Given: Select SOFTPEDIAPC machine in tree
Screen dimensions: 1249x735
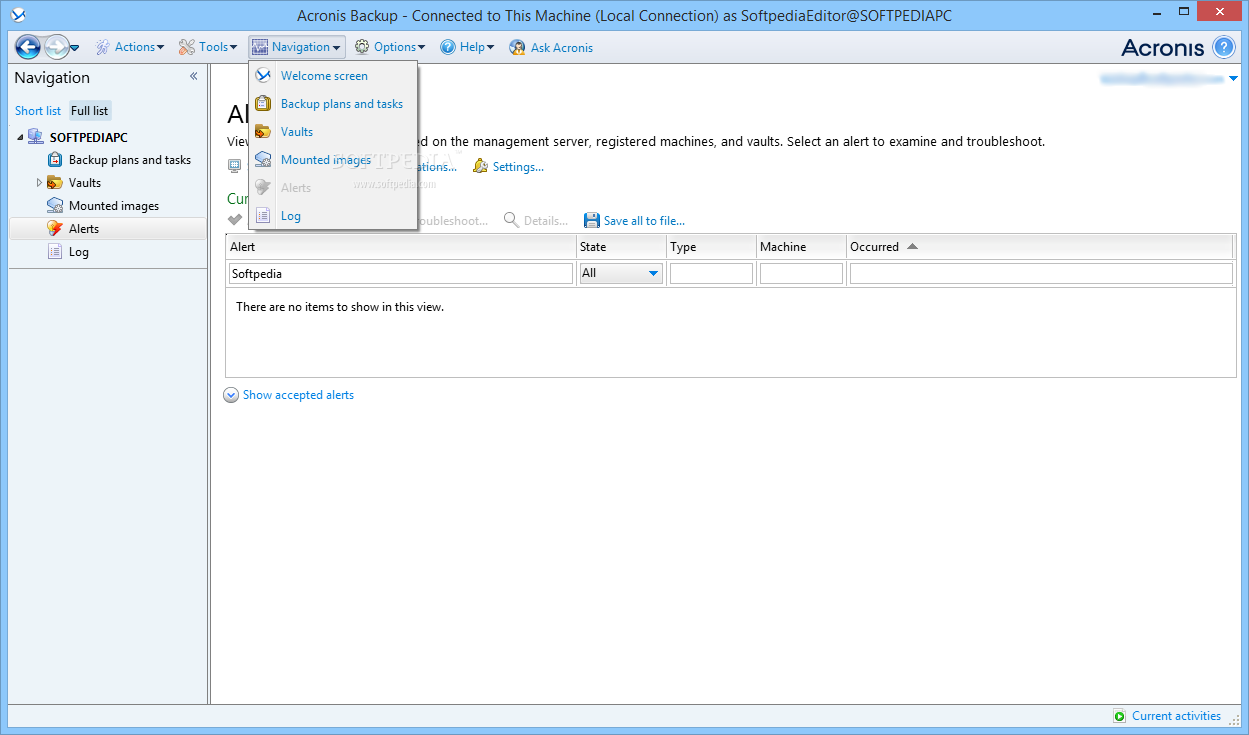Looking at the screenshot, I should [x=89, y=138].
